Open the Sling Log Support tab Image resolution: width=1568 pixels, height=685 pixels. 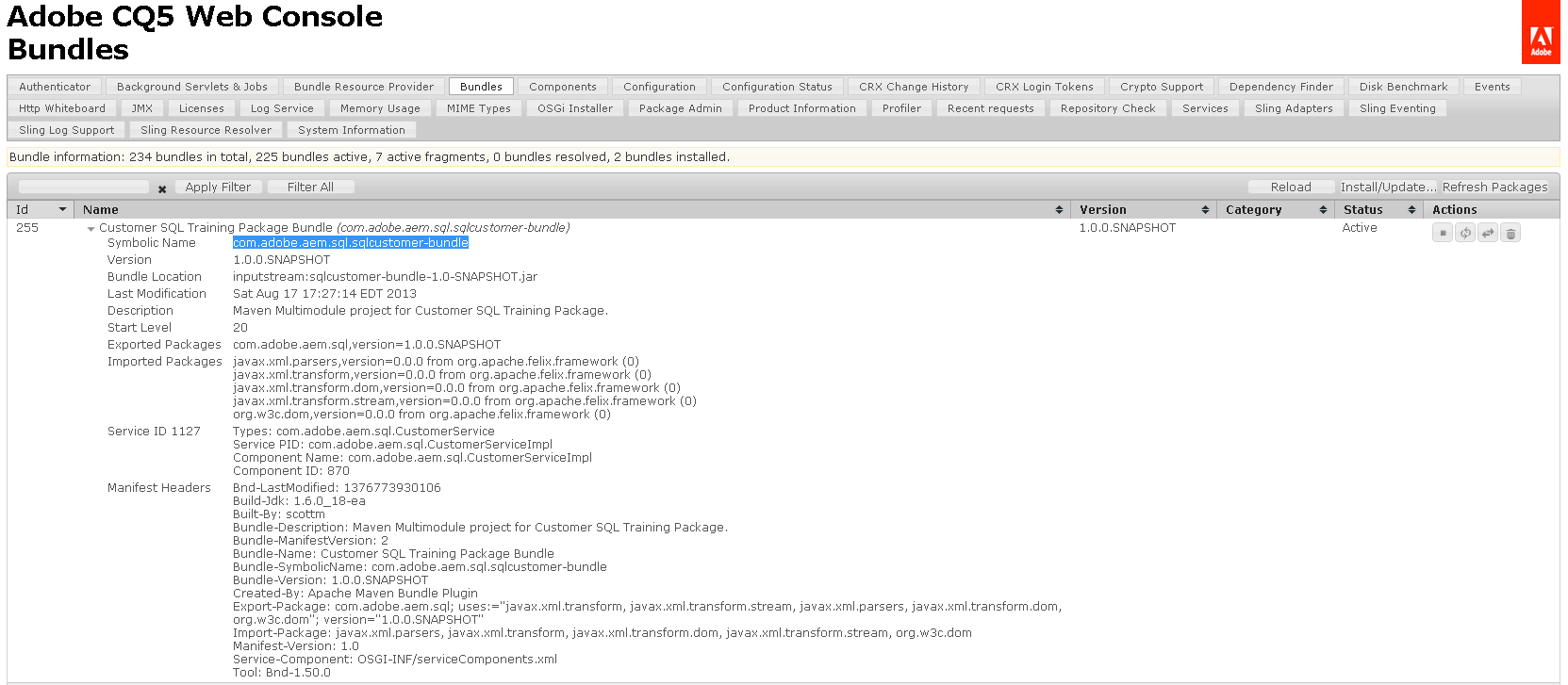point(66,130)
